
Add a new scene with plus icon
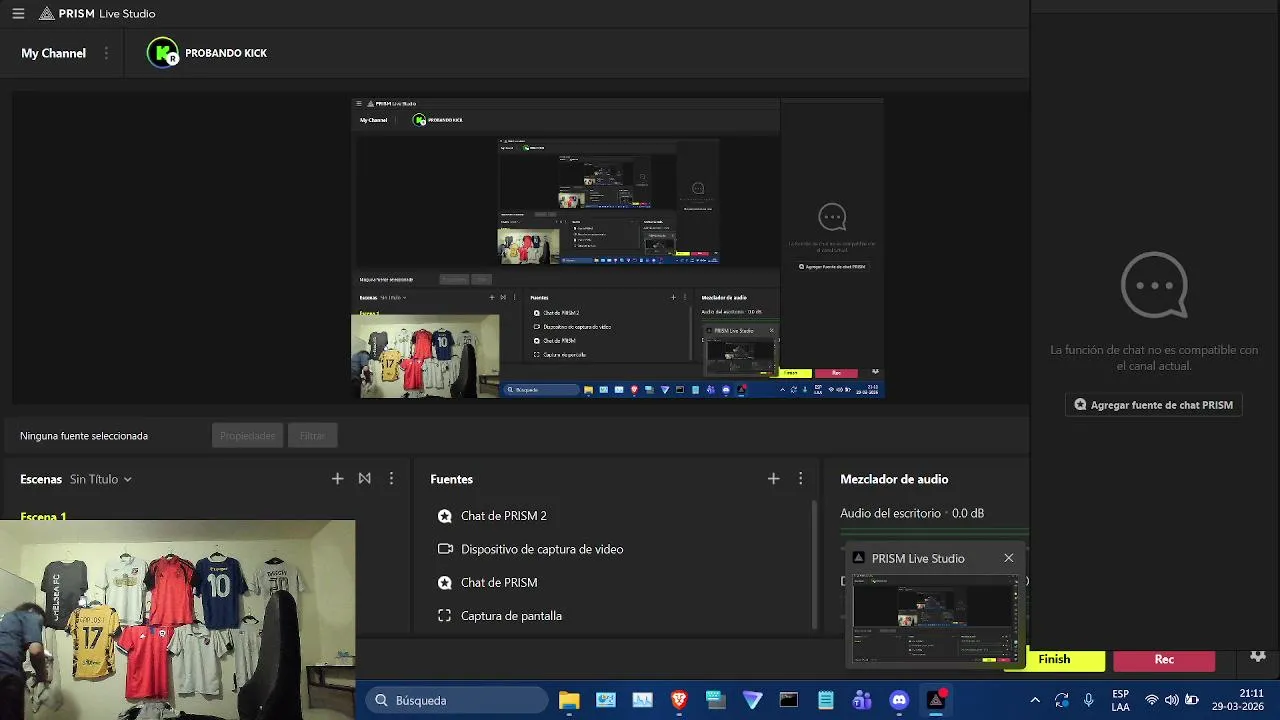coord(337,479)
